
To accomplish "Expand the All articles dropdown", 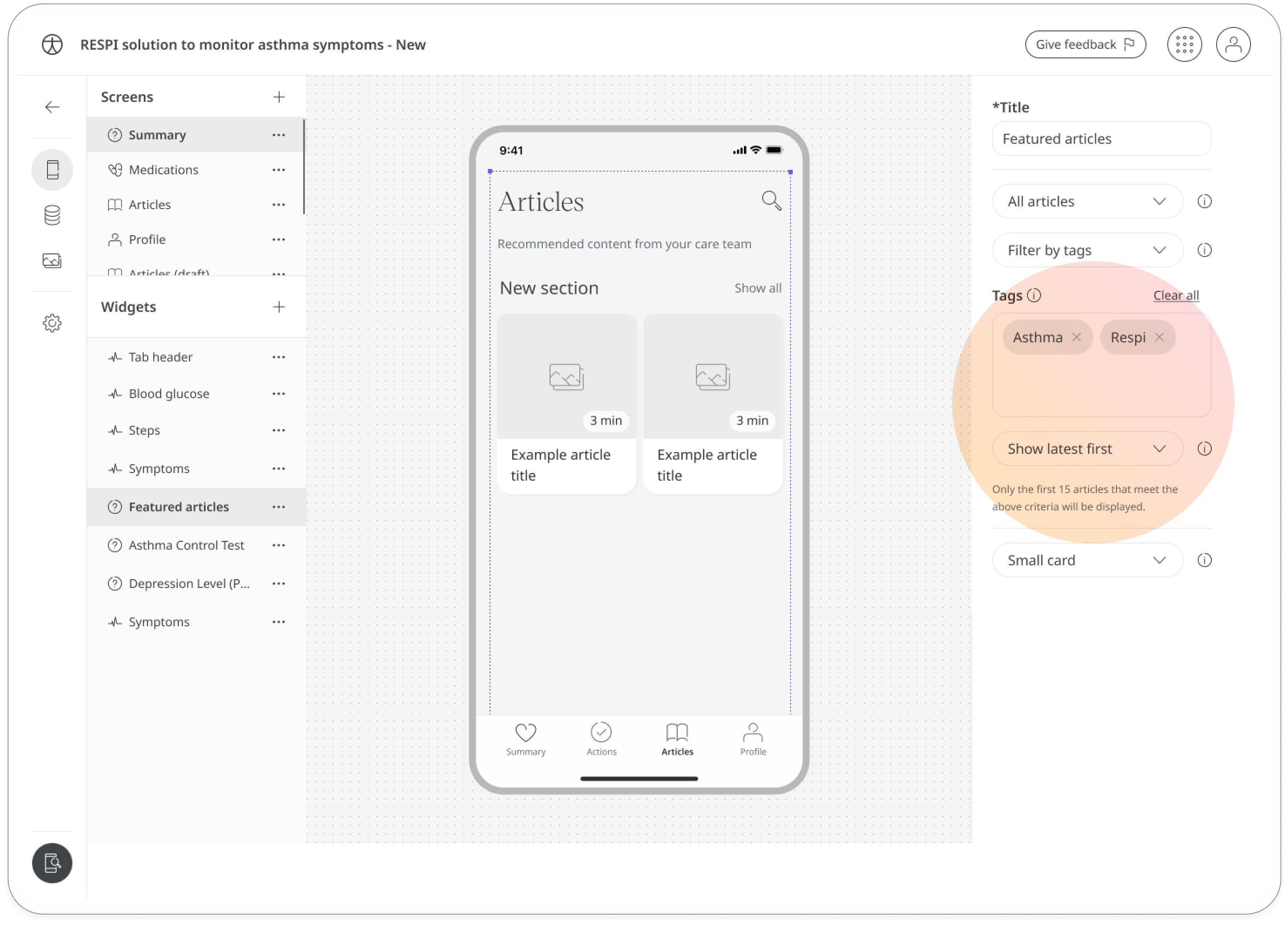I will [1086, 201].
